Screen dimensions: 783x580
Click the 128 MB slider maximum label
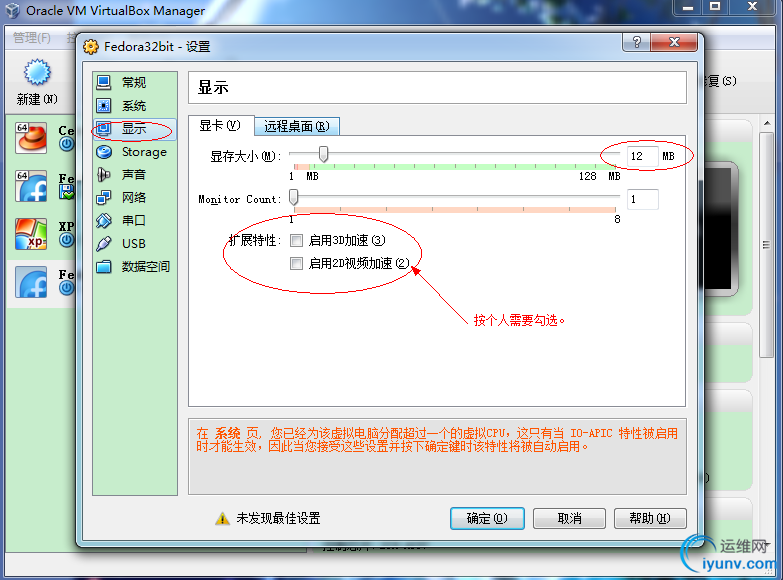tap(599, 176)
